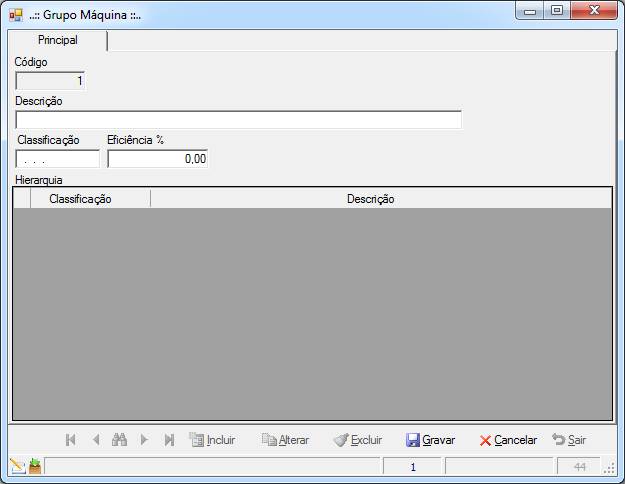Go to the next record arrow

(144, 440)
